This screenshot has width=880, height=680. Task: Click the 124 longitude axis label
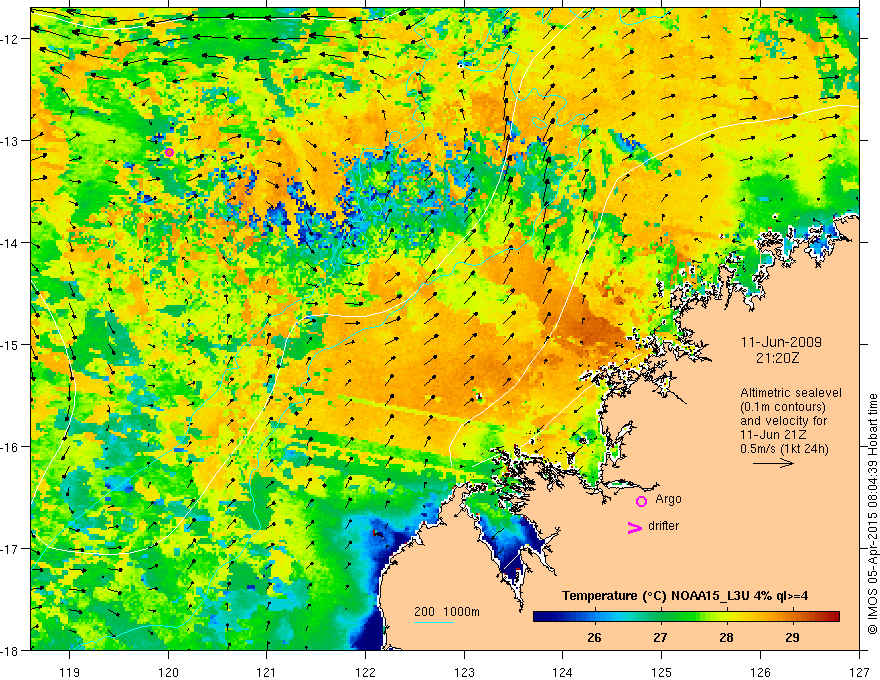[x=563, y=672]
